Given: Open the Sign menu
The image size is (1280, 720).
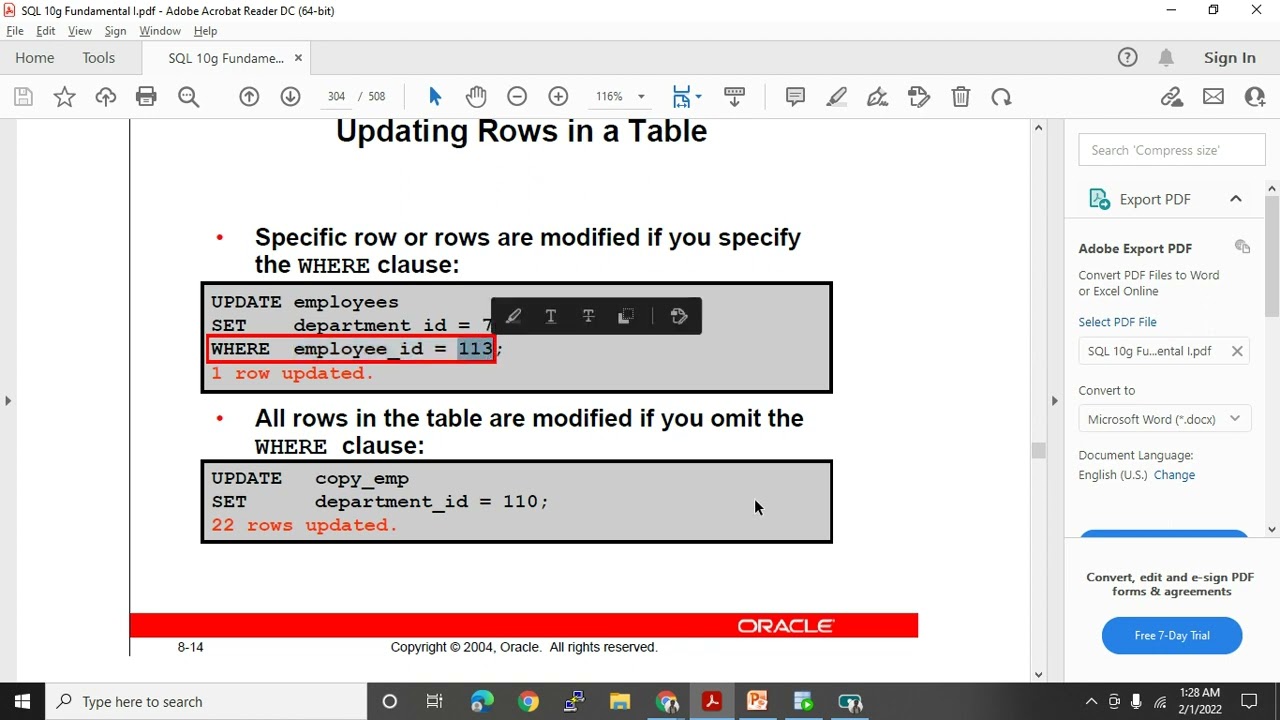Looking at the screenshot, I should pyautogui.click(x=115, y=31).
